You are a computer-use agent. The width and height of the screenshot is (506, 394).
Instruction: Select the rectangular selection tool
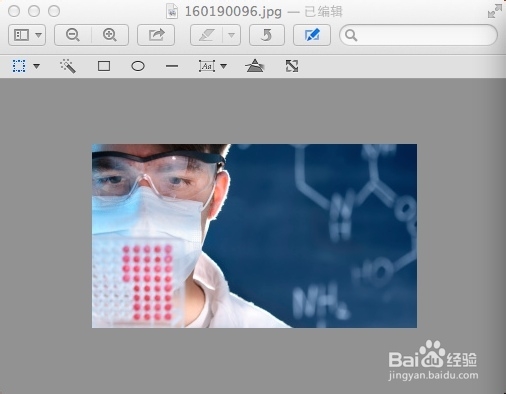(19, 66)
